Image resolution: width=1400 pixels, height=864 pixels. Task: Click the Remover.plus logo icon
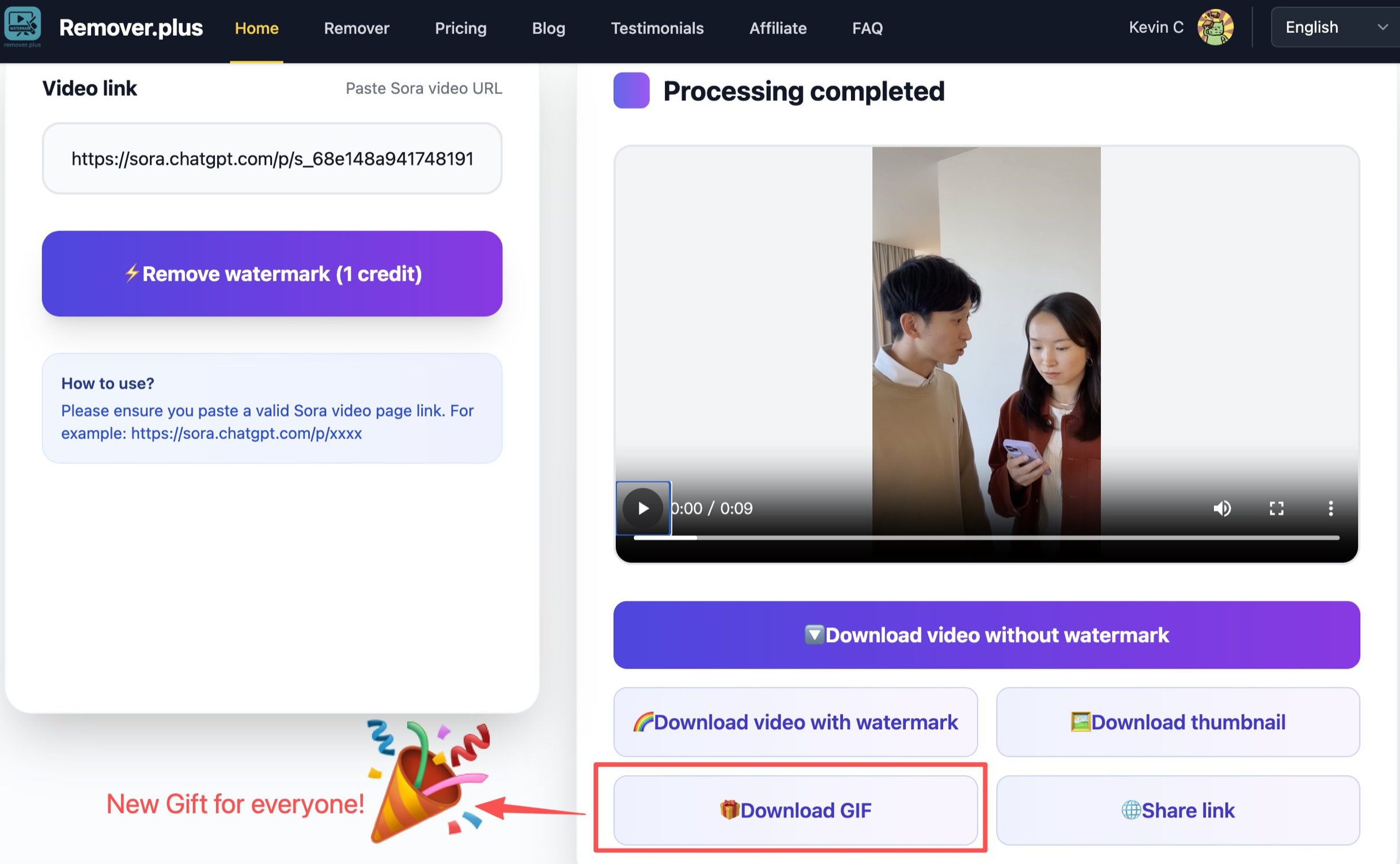point(22,26)
